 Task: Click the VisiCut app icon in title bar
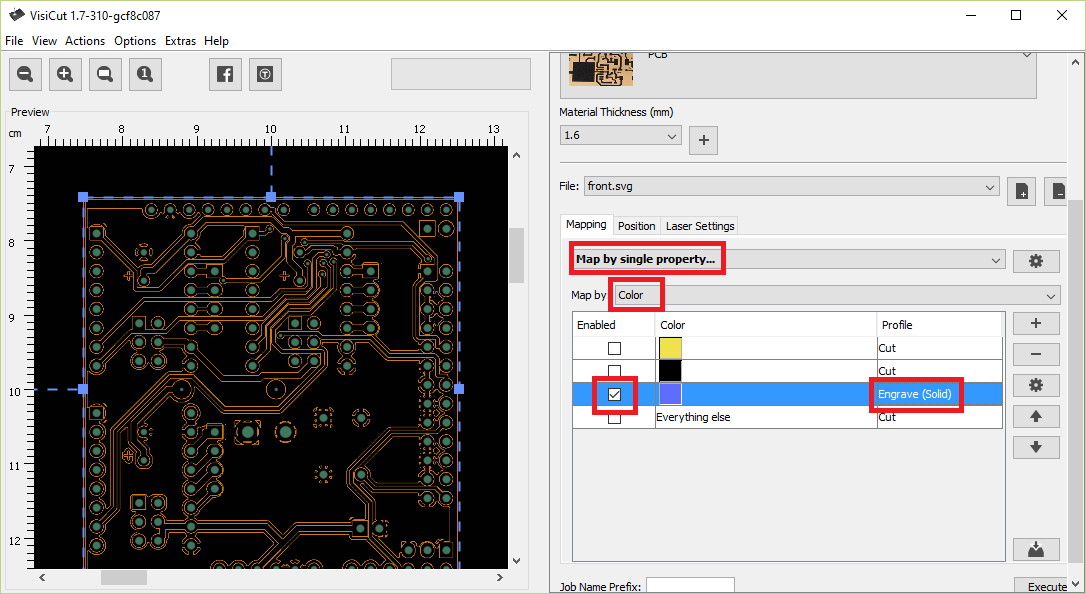[x=17, y=15]
